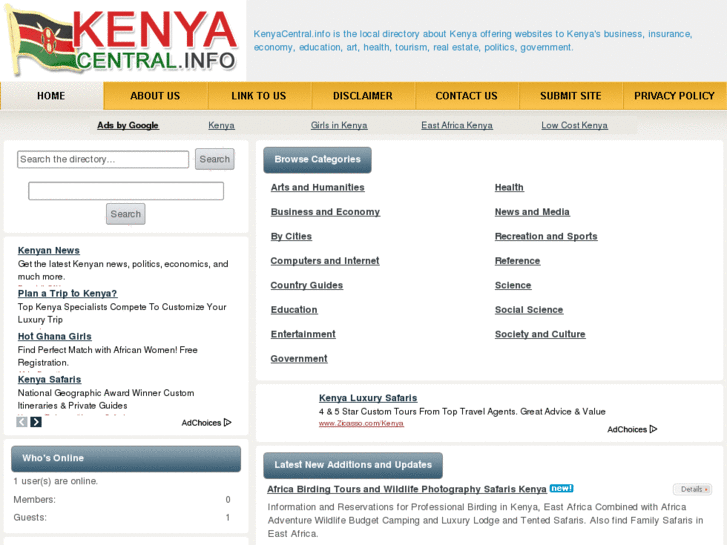Open Health category
Screen dimensions: 727x545
[x=509, y=187]
